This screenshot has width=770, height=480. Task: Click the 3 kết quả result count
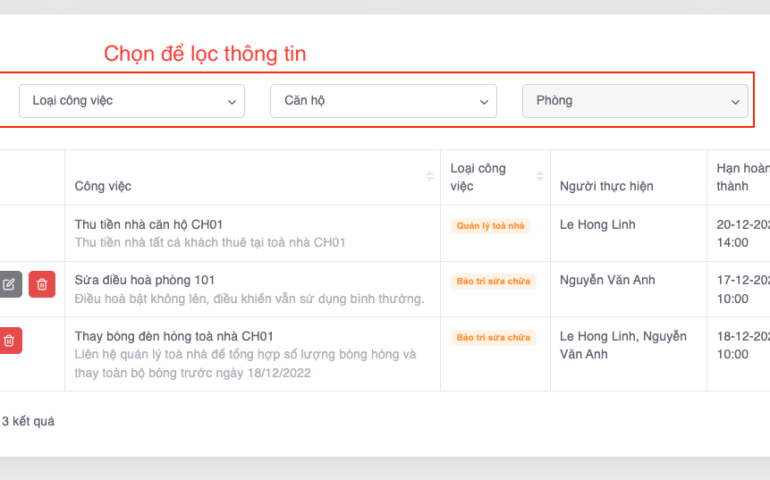coord(28,421)
